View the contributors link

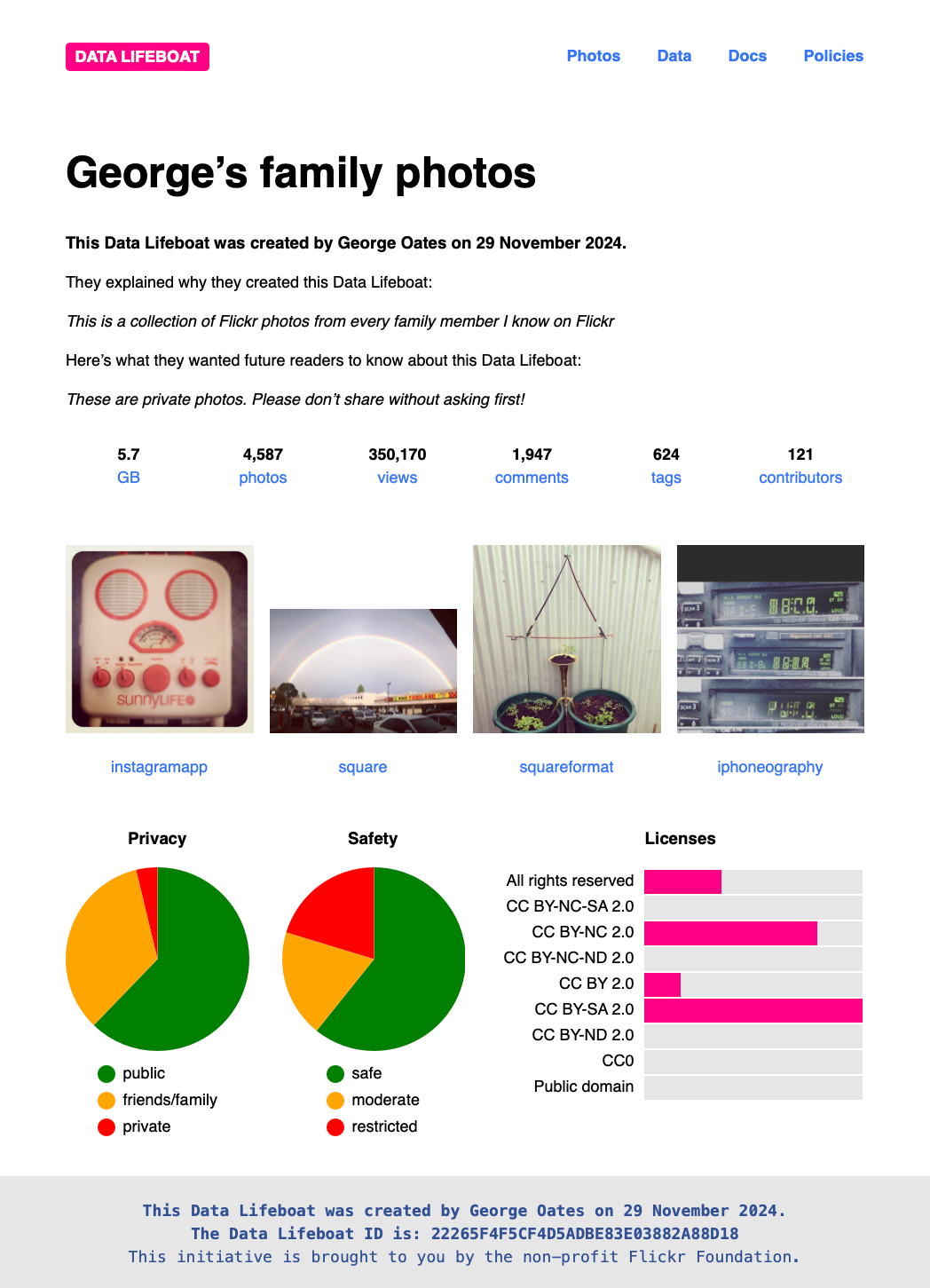pyautogui.click(x=800, y=478)
